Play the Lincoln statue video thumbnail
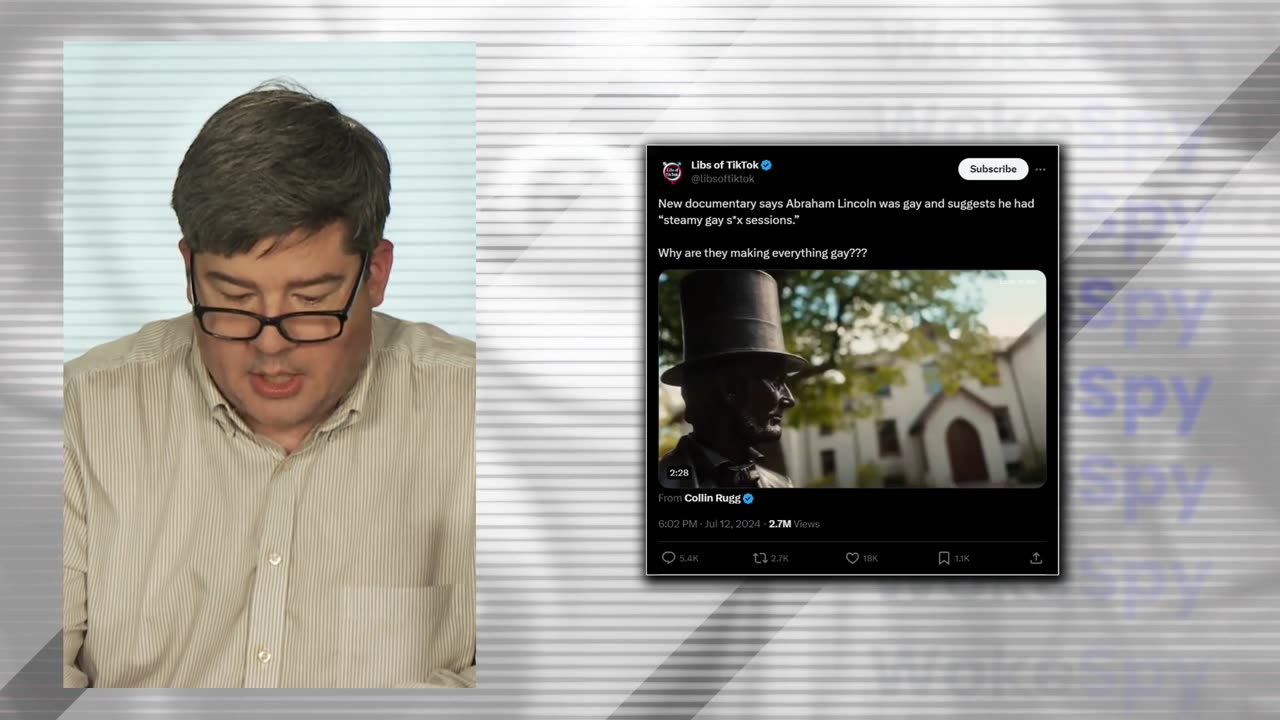The image size is (1280, 720). (x=852, y=379)
